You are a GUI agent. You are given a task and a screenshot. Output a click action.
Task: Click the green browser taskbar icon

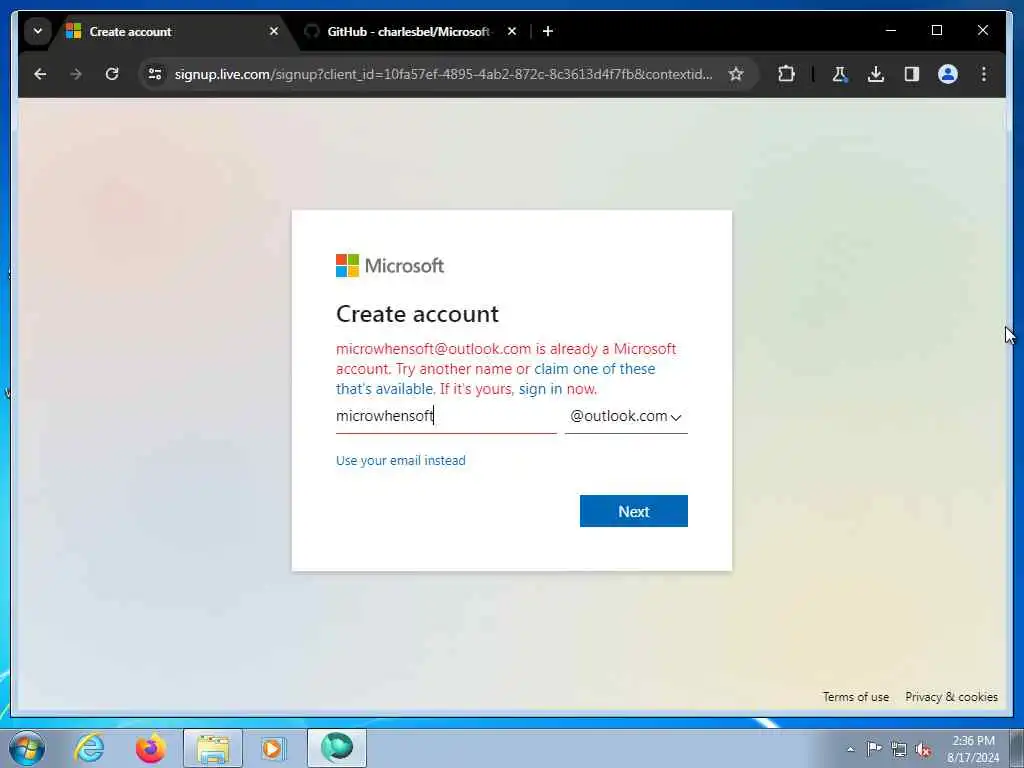(x=336, y=748)
